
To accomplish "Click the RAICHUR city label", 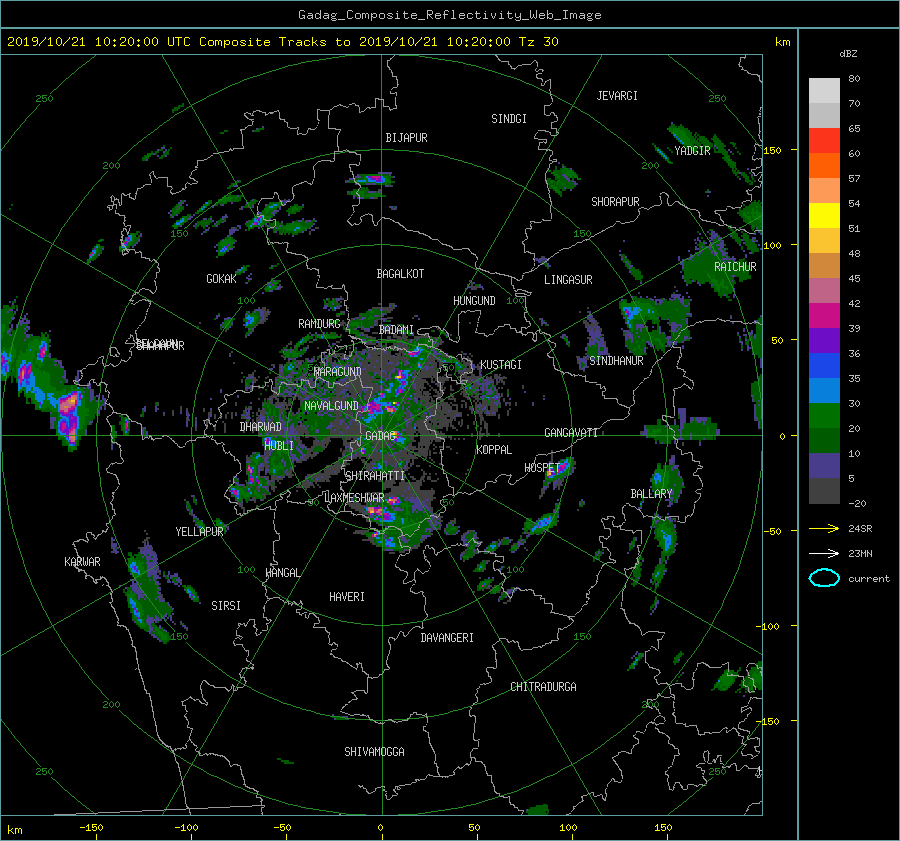I will pos(735,267).
